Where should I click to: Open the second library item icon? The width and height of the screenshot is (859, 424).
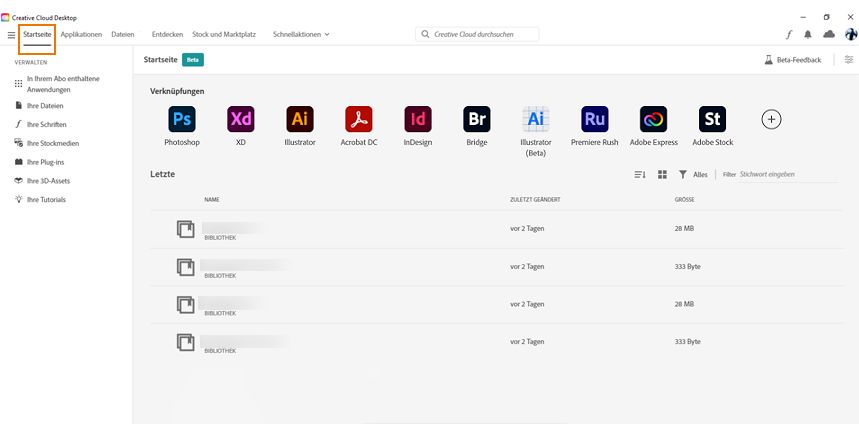pos(186,267)
